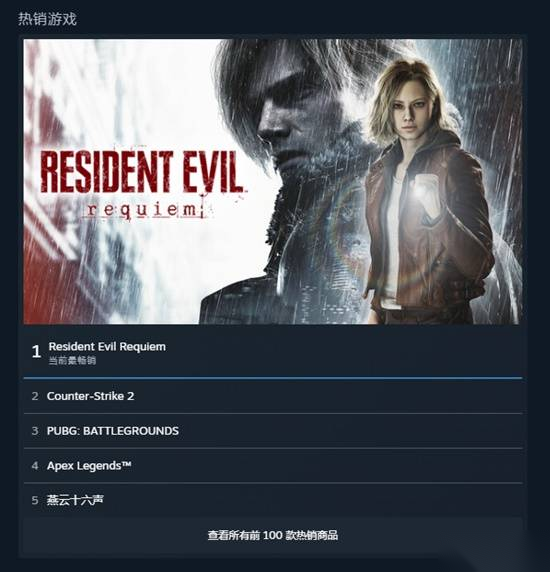Image resolution: width=550 pixels, height=572 pixels.
Task: Click the rank number 3 beside PUBG
Action: (x=35, y=431)
